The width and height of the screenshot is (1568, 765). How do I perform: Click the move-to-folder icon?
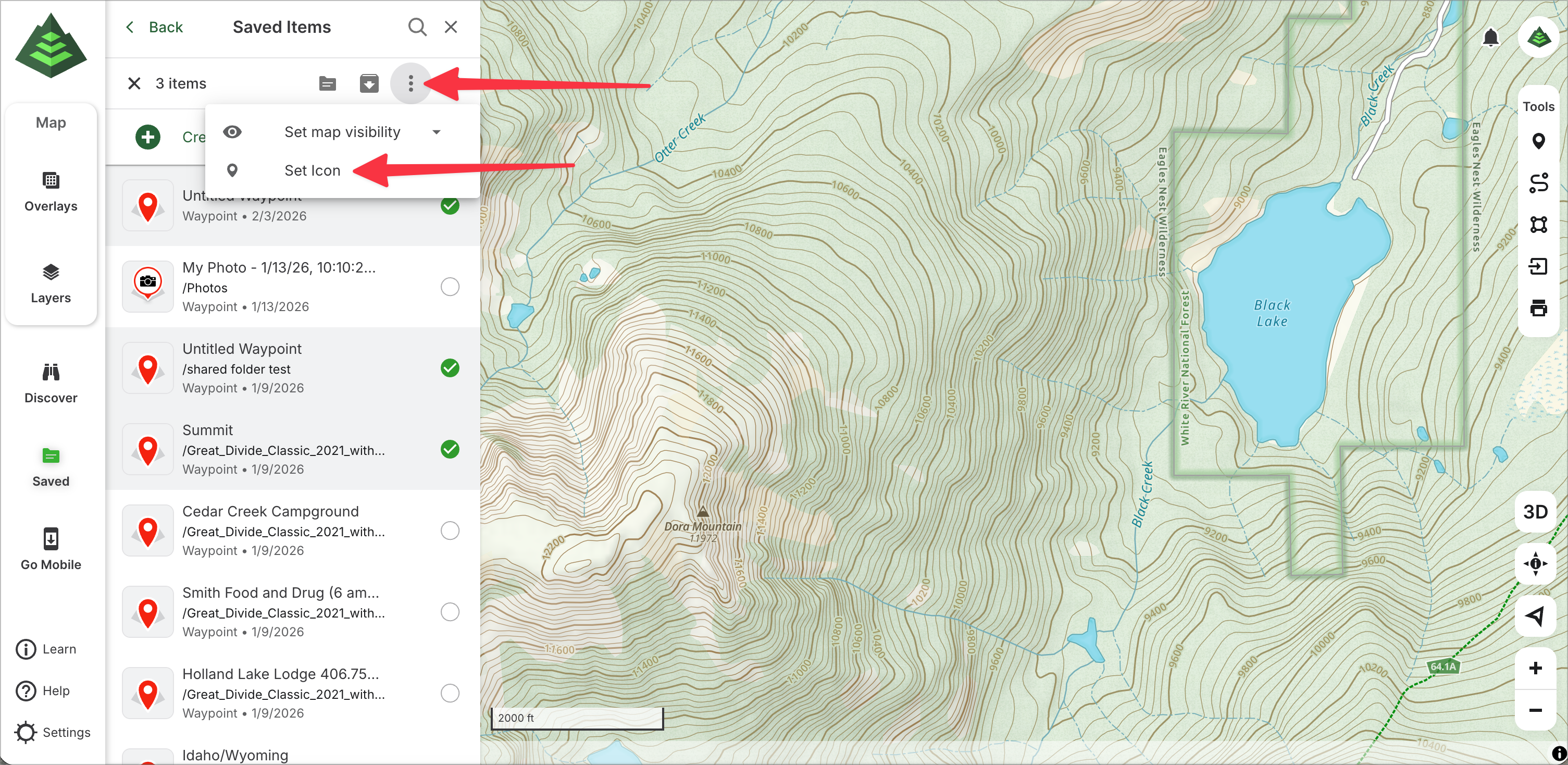(328, 83)
